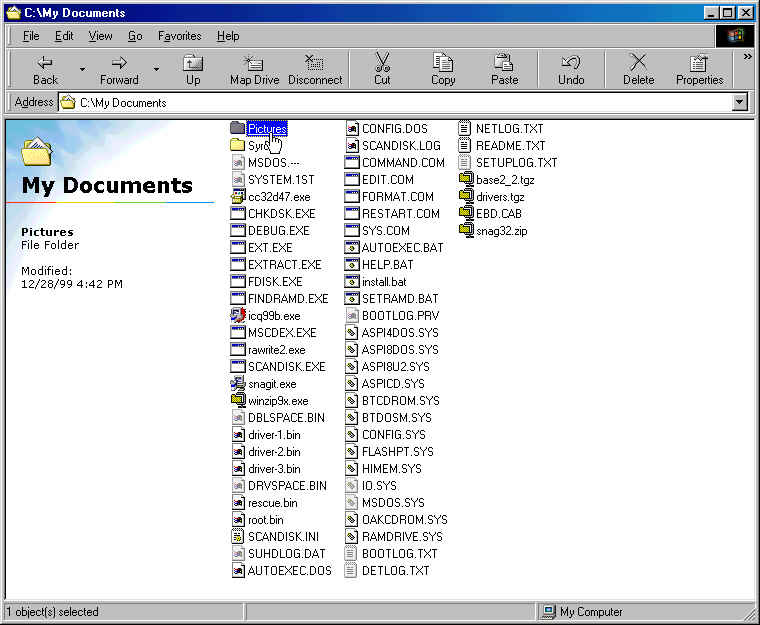Open the View menu
The height and width of the screenshot is (625, 760).
click(100, 36)
